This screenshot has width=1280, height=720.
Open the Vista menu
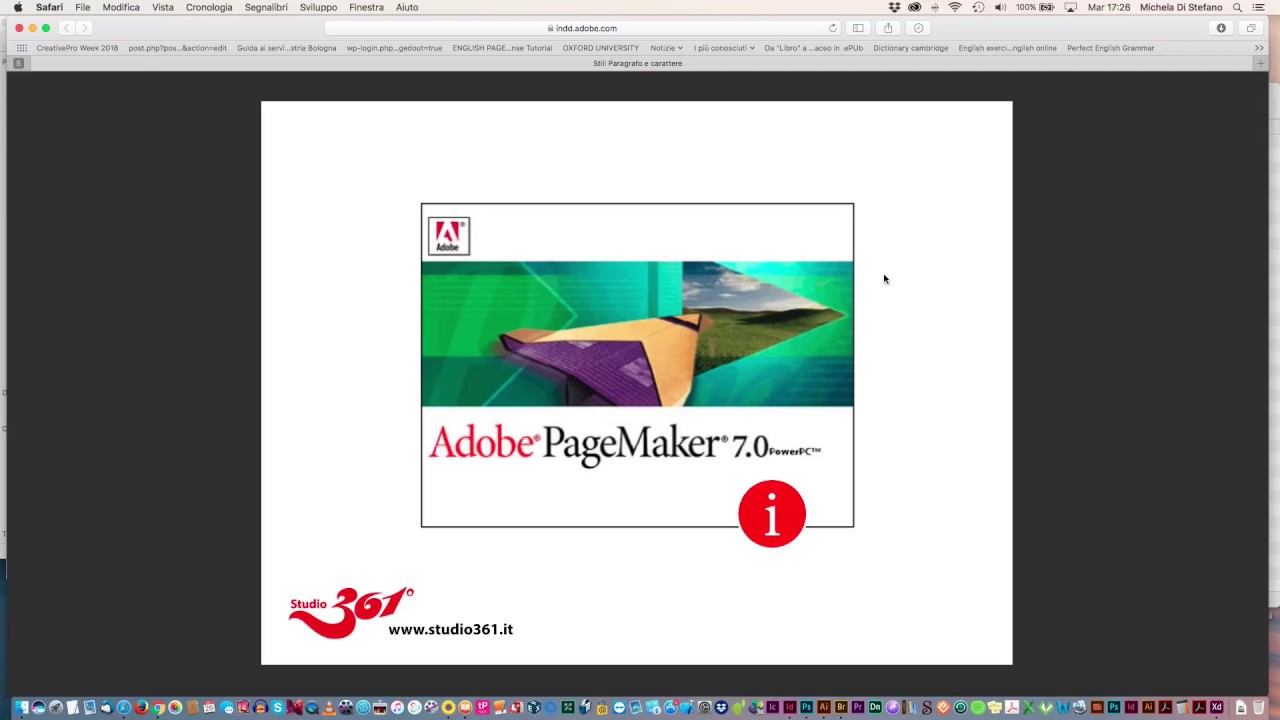tap(162, 7)
